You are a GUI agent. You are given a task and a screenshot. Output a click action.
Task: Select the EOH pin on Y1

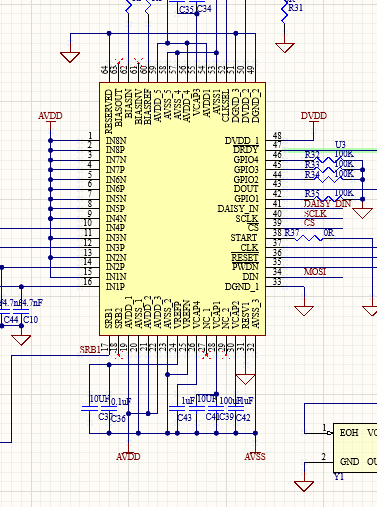(349, 433)
